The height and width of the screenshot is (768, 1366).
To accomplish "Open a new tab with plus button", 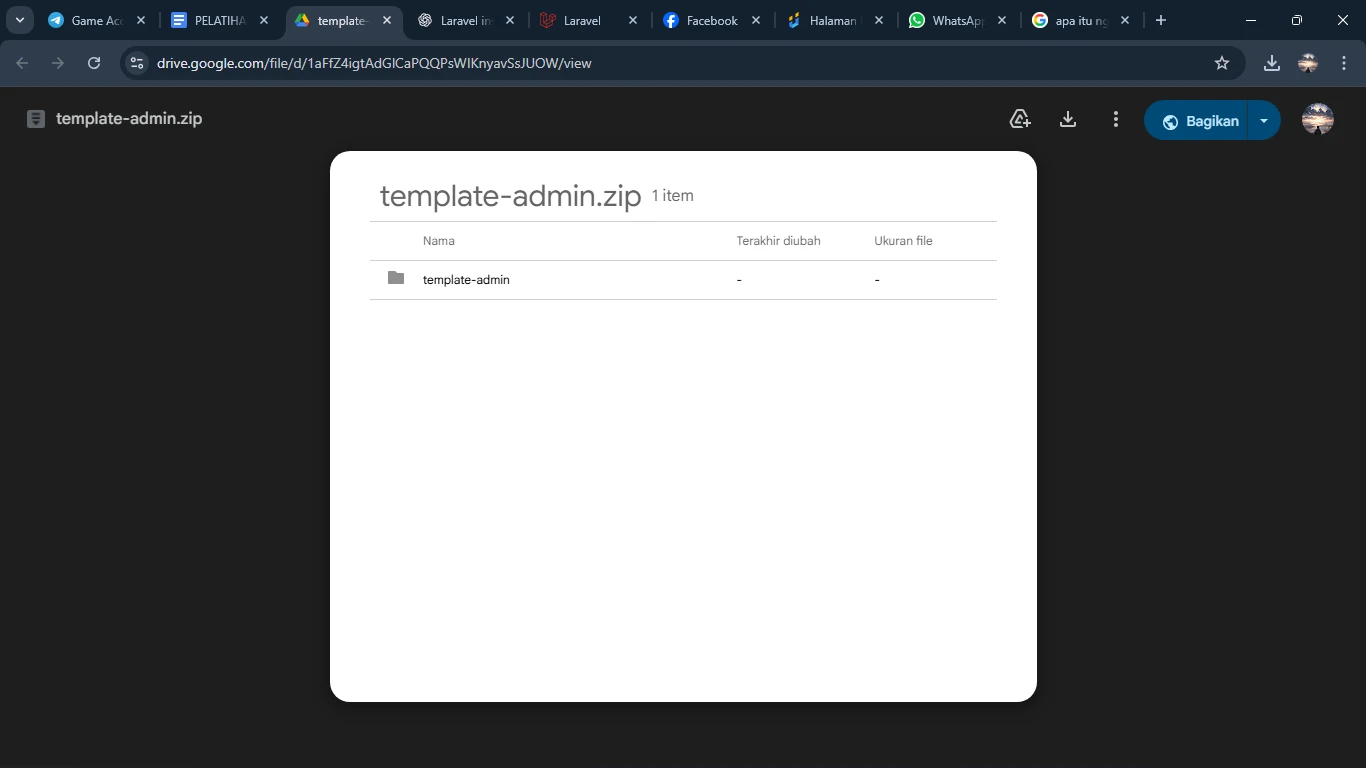I will [1160, 20].
